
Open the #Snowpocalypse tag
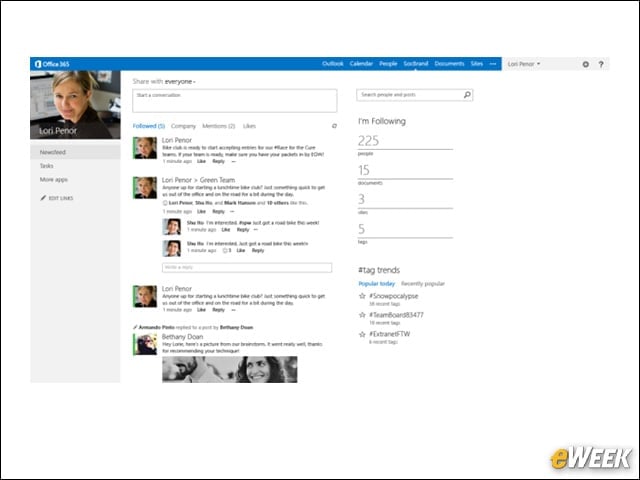(393, 296)
